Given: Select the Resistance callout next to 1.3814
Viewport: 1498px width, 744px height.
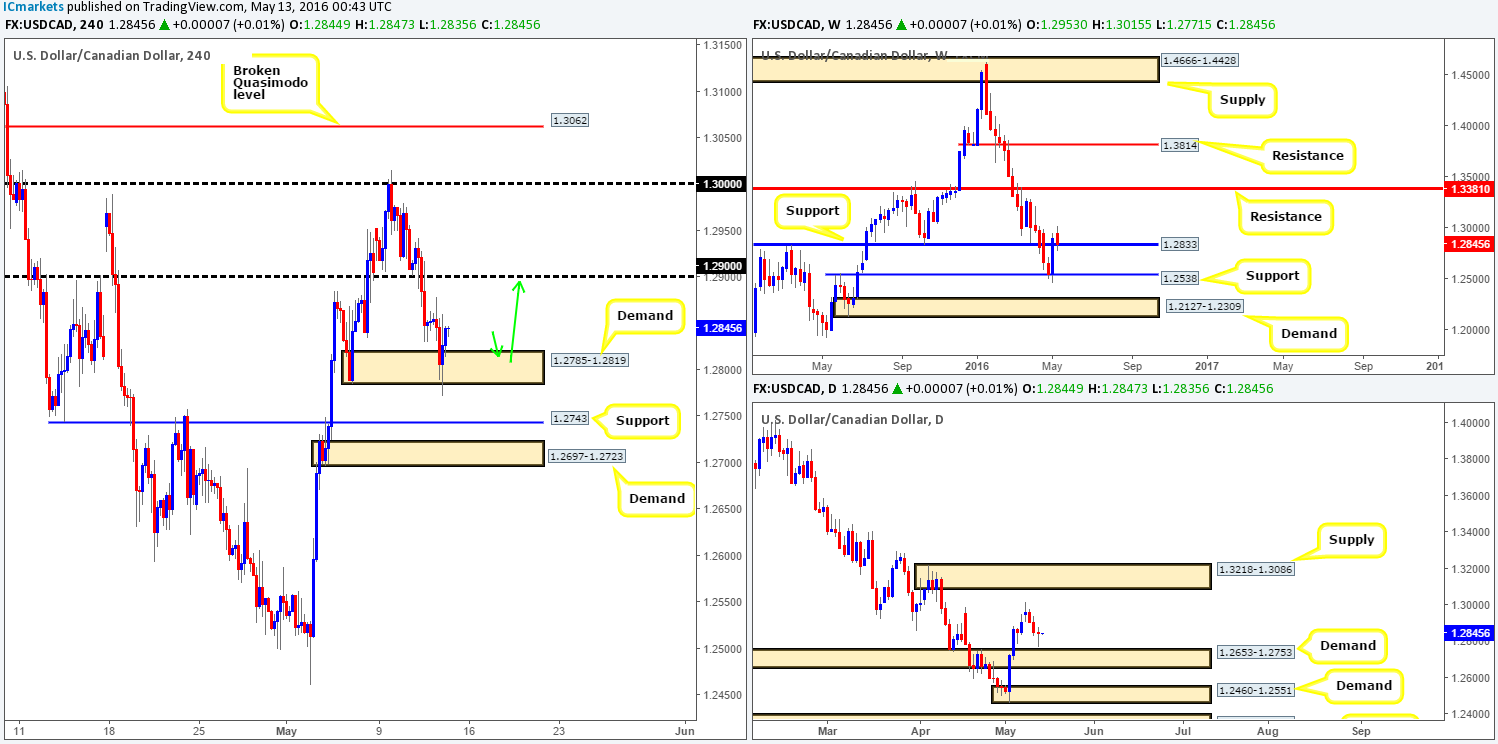Looking at the screenshot, I should pos(1308,155).
